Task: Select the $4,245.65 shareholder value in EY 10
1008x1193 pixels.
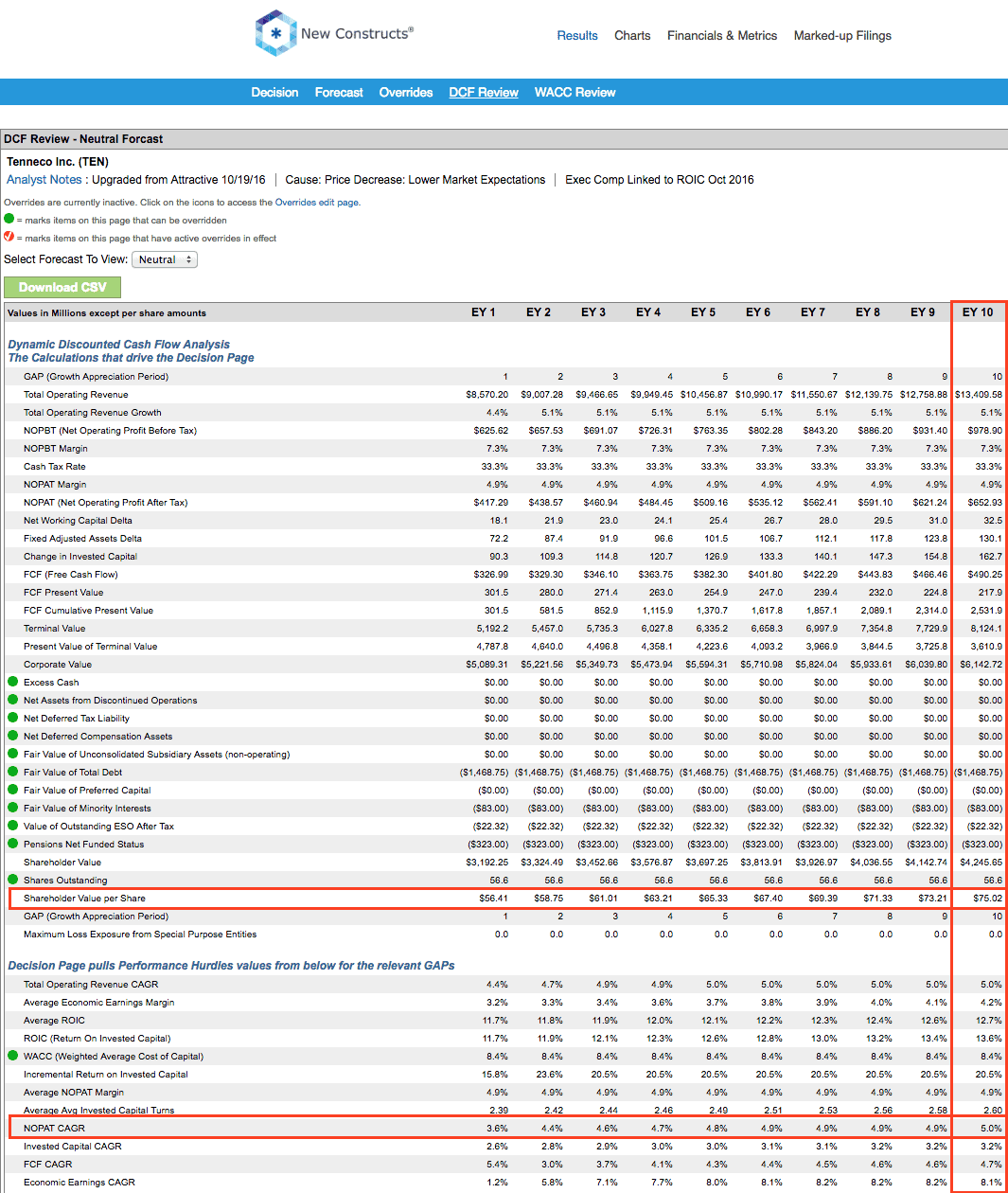Action: point(981,863)
